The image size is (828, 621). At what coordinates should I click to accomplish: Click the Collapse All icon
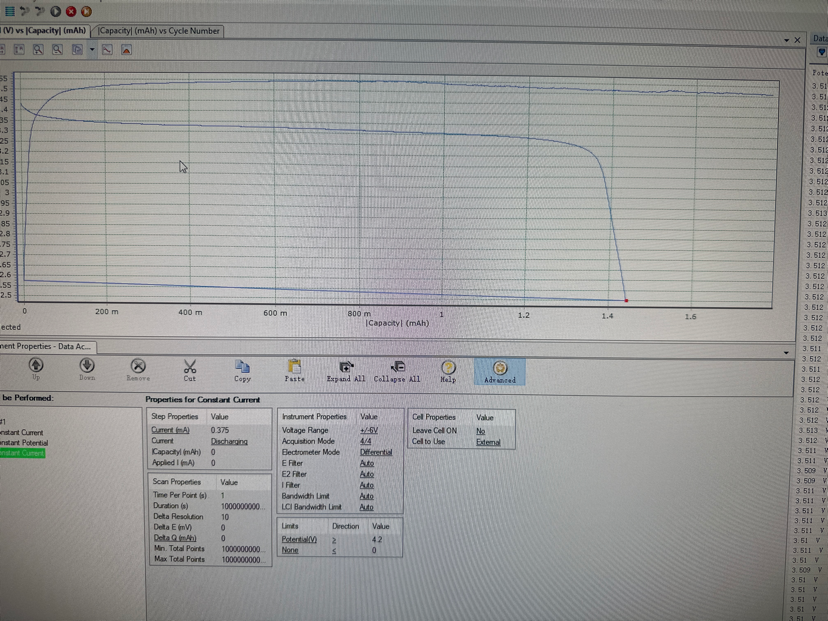(397, 367)
